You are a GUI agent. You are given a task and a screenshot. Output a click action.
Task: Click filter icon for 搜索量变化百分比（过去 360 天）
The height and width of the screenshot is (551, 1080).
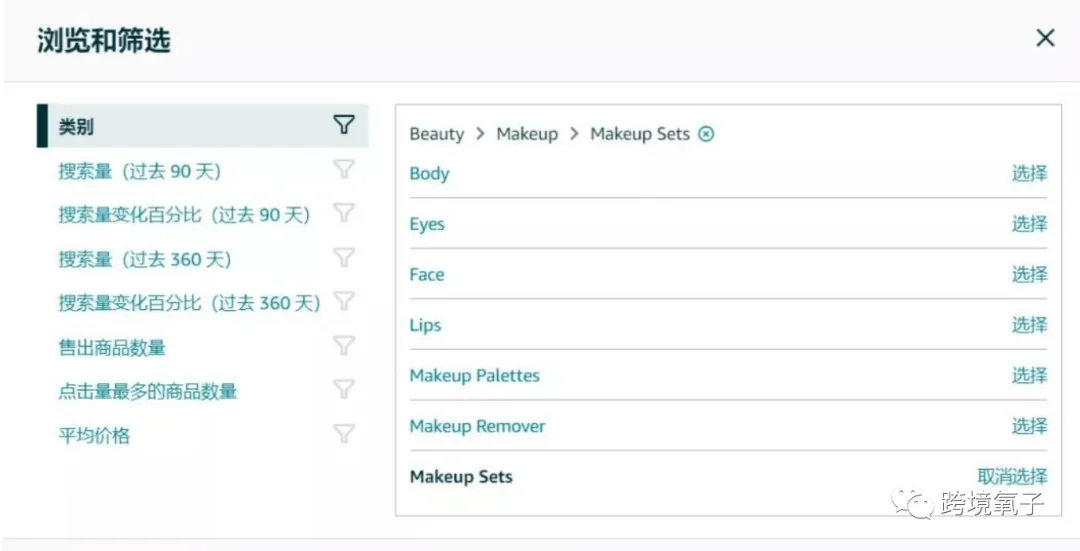(x=344, y=301)
